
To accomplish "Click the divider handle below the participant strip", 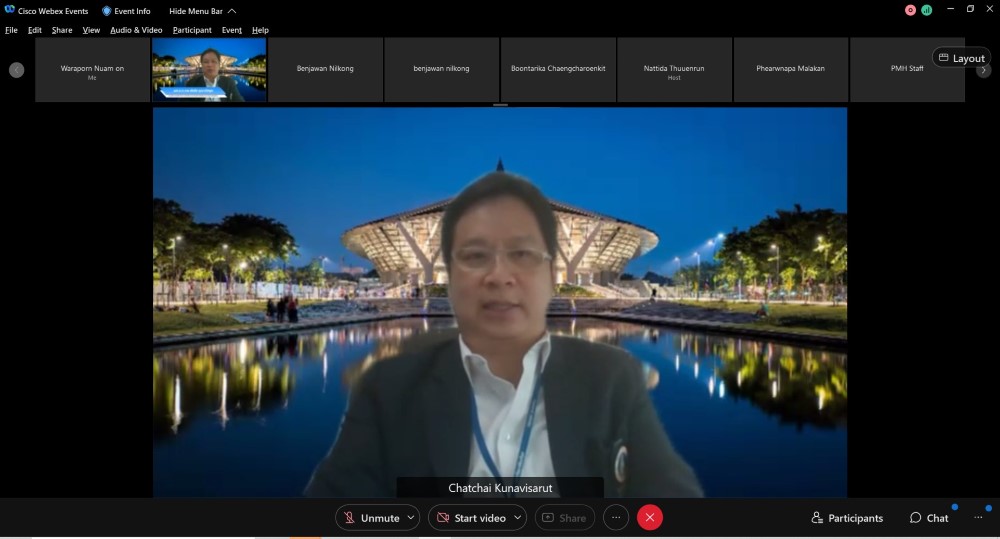I will tap(500, 104).
